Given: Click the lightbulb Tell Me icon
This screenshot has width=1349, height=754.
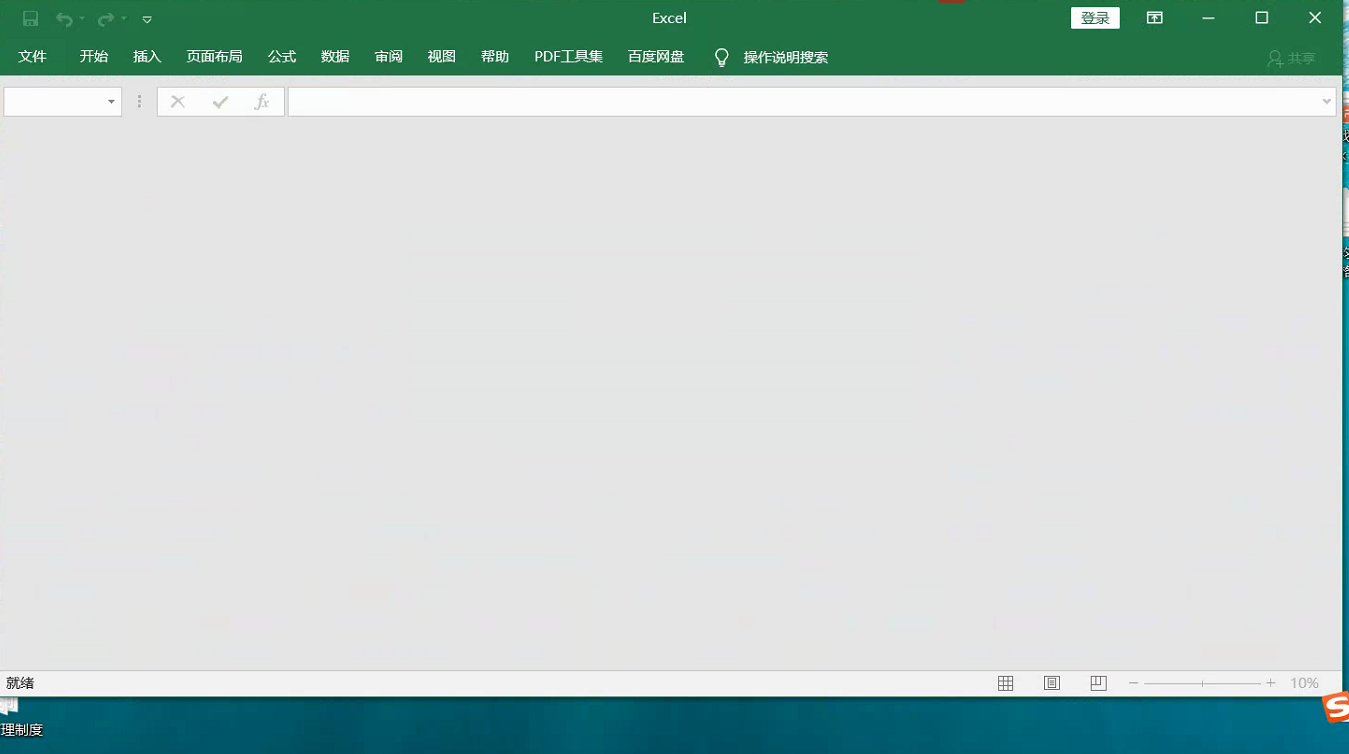Looking at the screenshot, I should [x=722, y=58].
